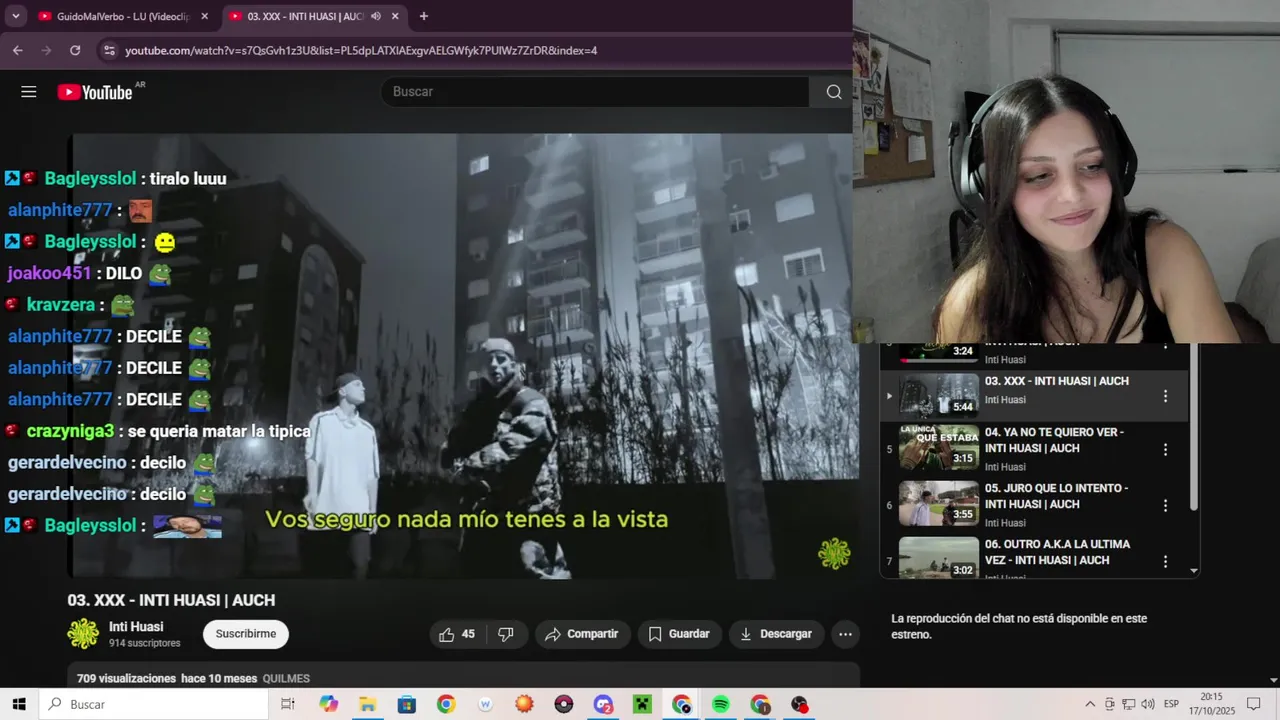
Task: Open options menu for 06. OUTRO playlist item
Action: [1165, 562]
